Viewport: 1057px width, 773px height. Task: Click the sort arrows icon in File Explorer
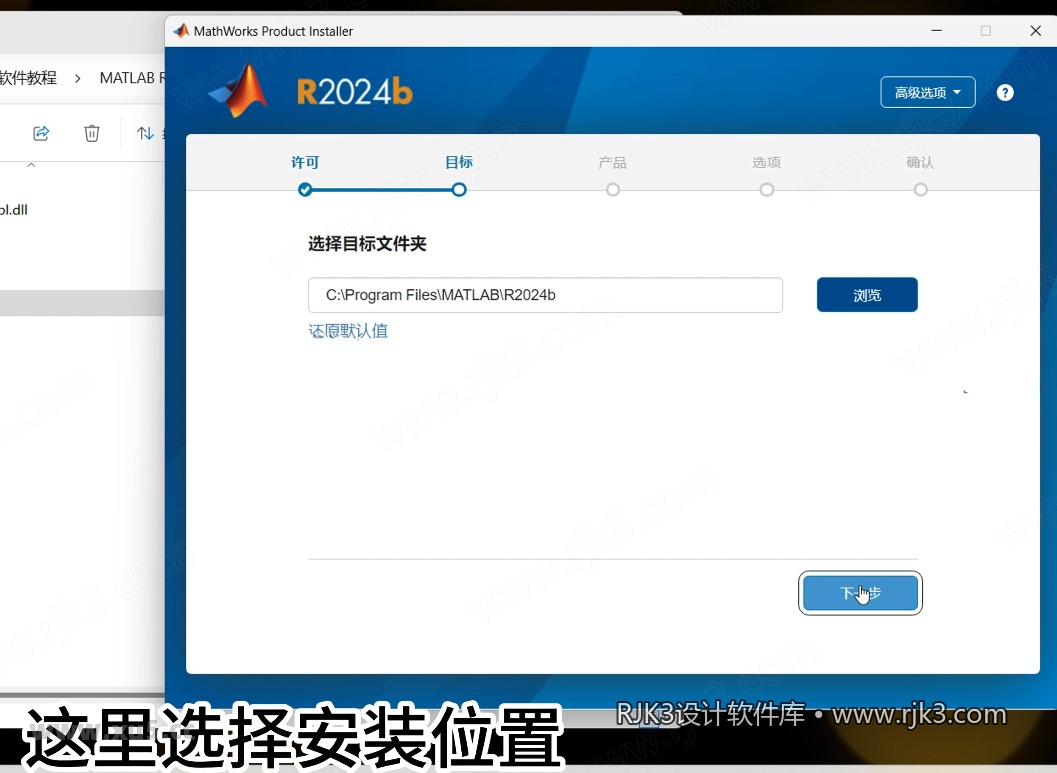click(145, 133)
